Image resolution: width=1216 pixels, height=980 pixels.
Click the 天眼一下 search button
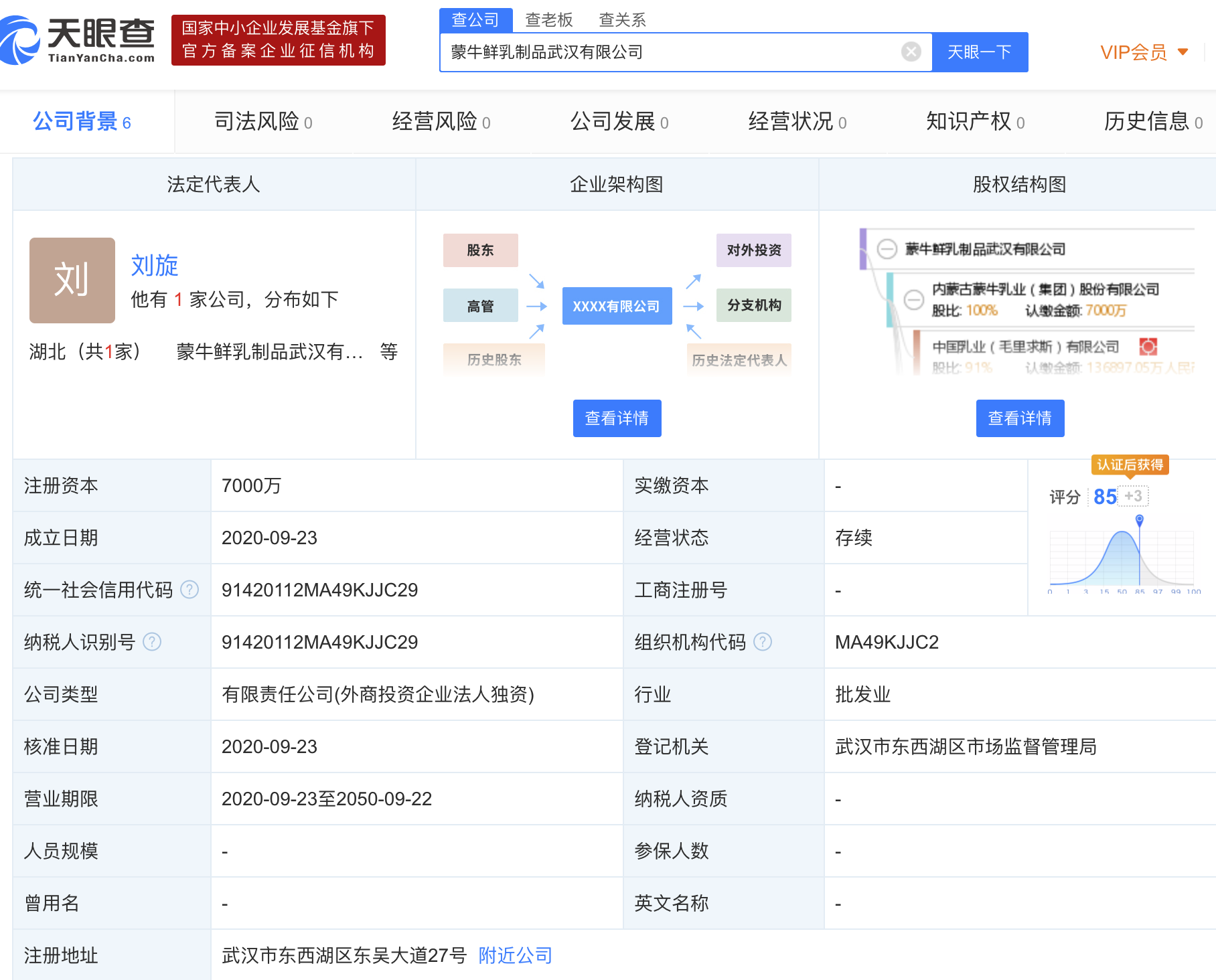coord(980,52)
